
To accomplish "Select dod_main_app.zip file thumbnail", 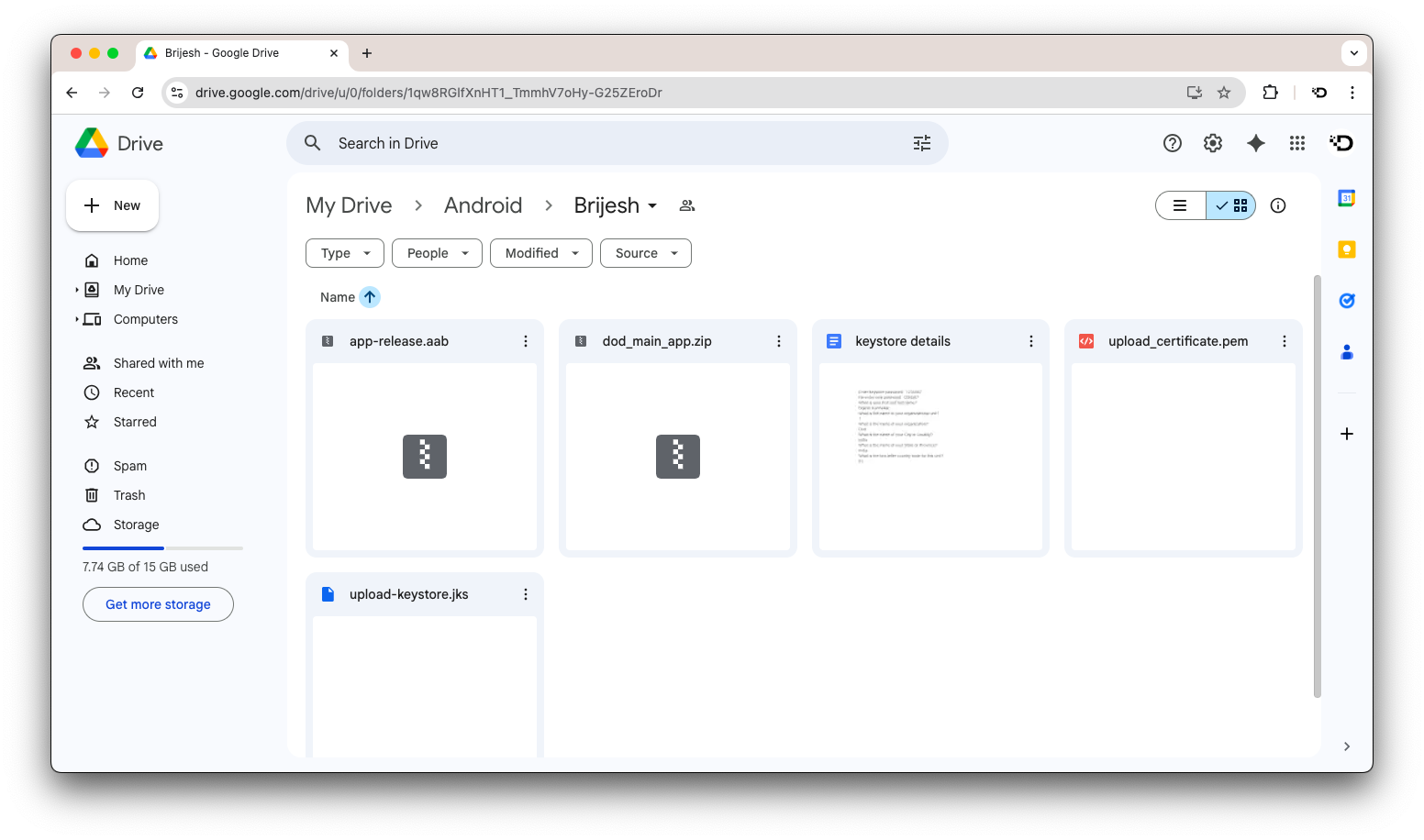I will pyautogui.click(x=678, y=457).
